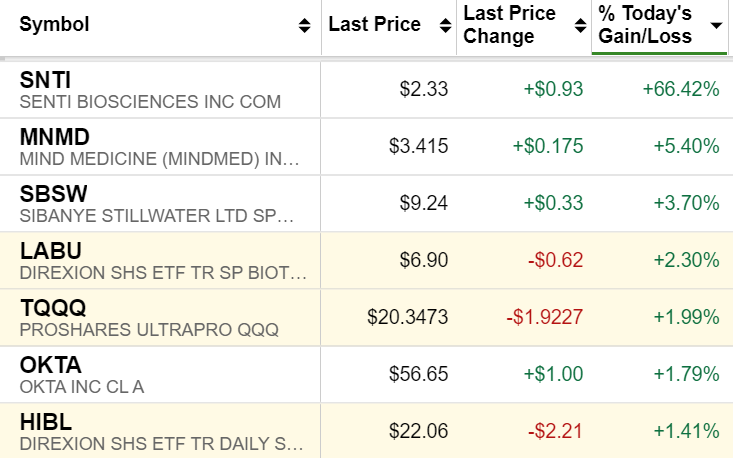Click SNTI's +66.42% gain value
Viewport: 733px width, 458px height.
[681, 90]
